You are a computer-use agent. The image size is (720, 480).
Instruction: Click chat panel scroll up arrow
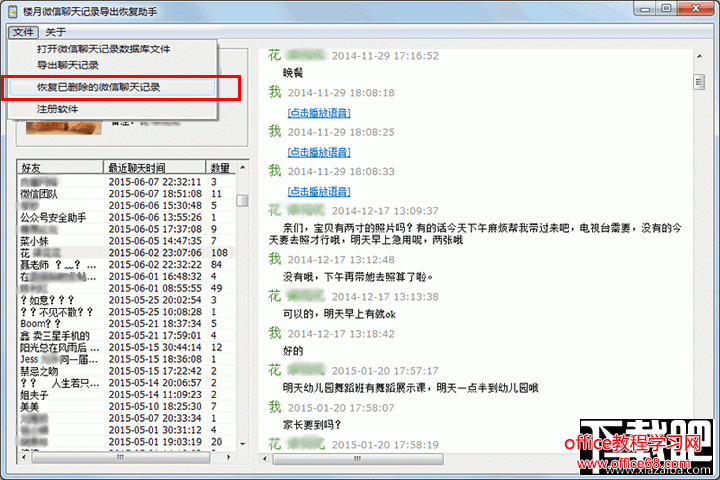tap(699, 56)
